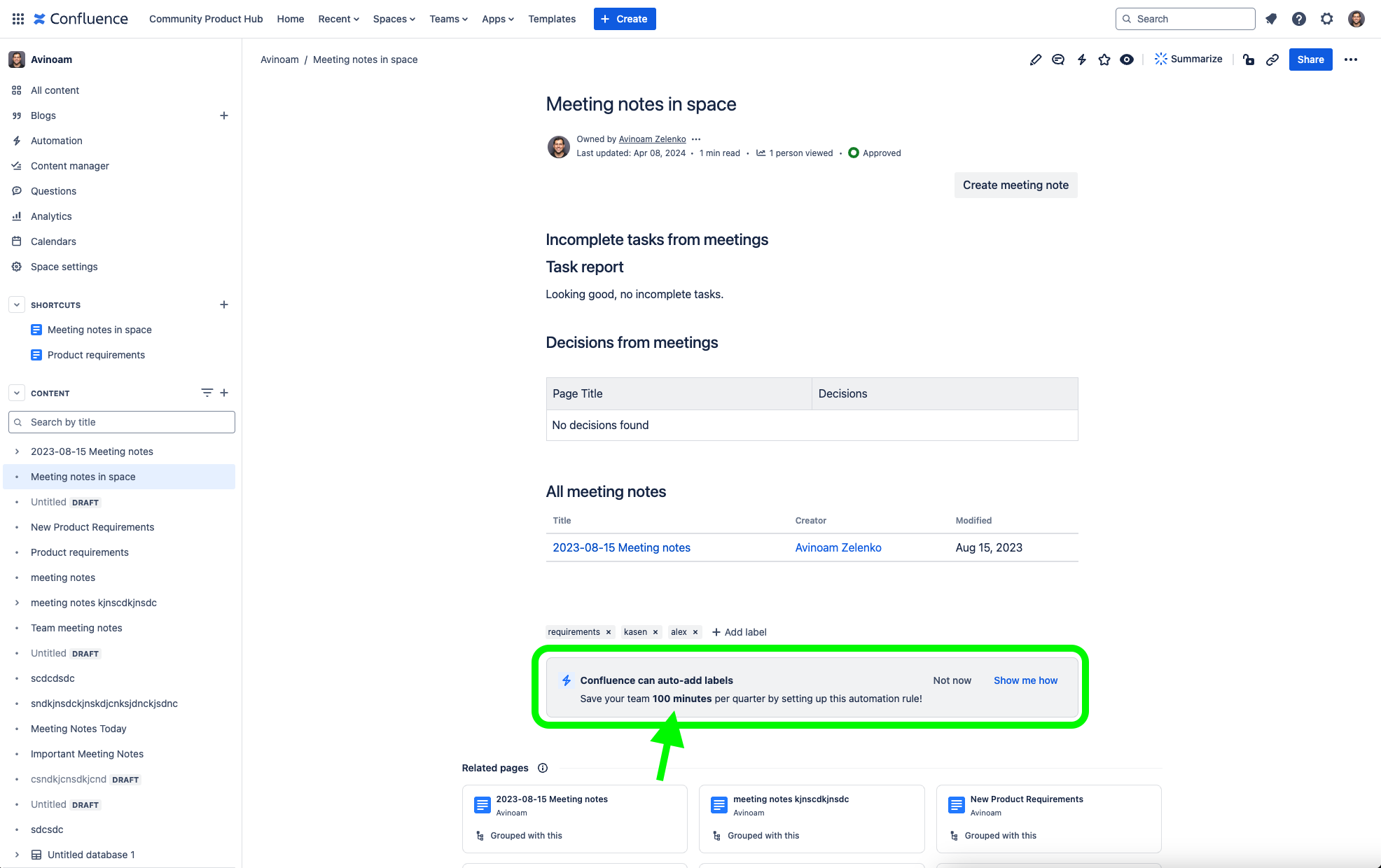Open the Apps dropdown

pyautogui.click(x=497, y=19)
